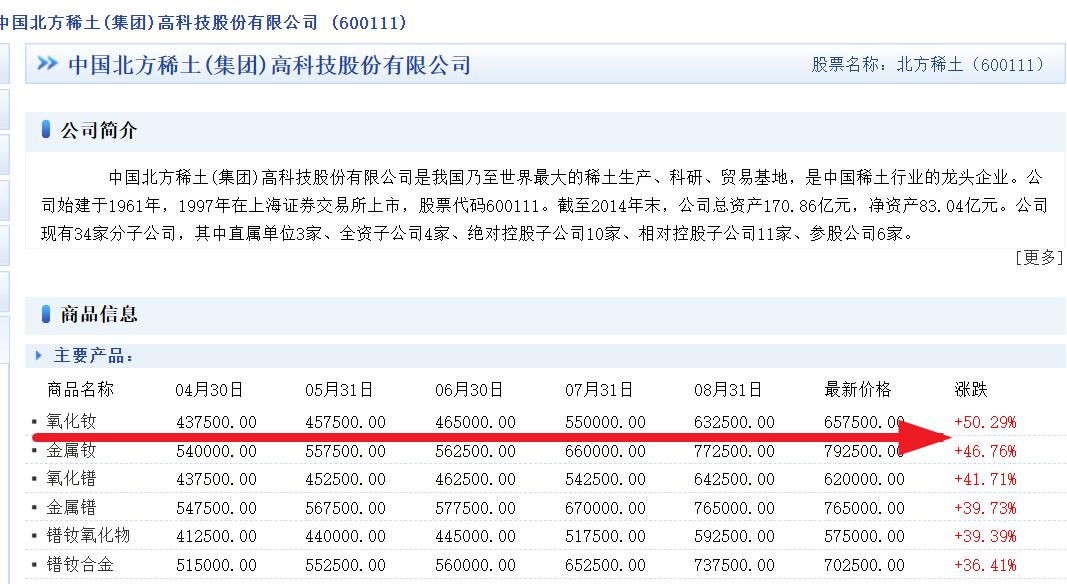Click the 公司简介 section heading
The image size is (1067, 584).
click(99, 129)
